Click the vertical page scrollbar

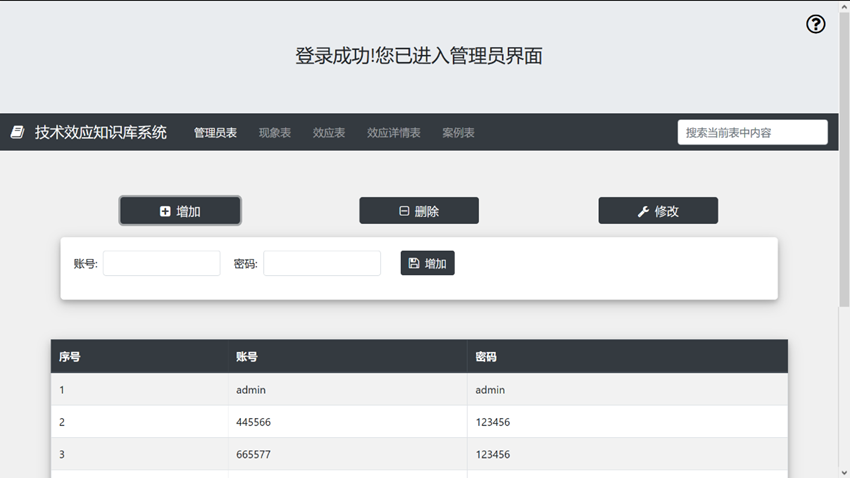pyautogui.click(x=844, y=159)
